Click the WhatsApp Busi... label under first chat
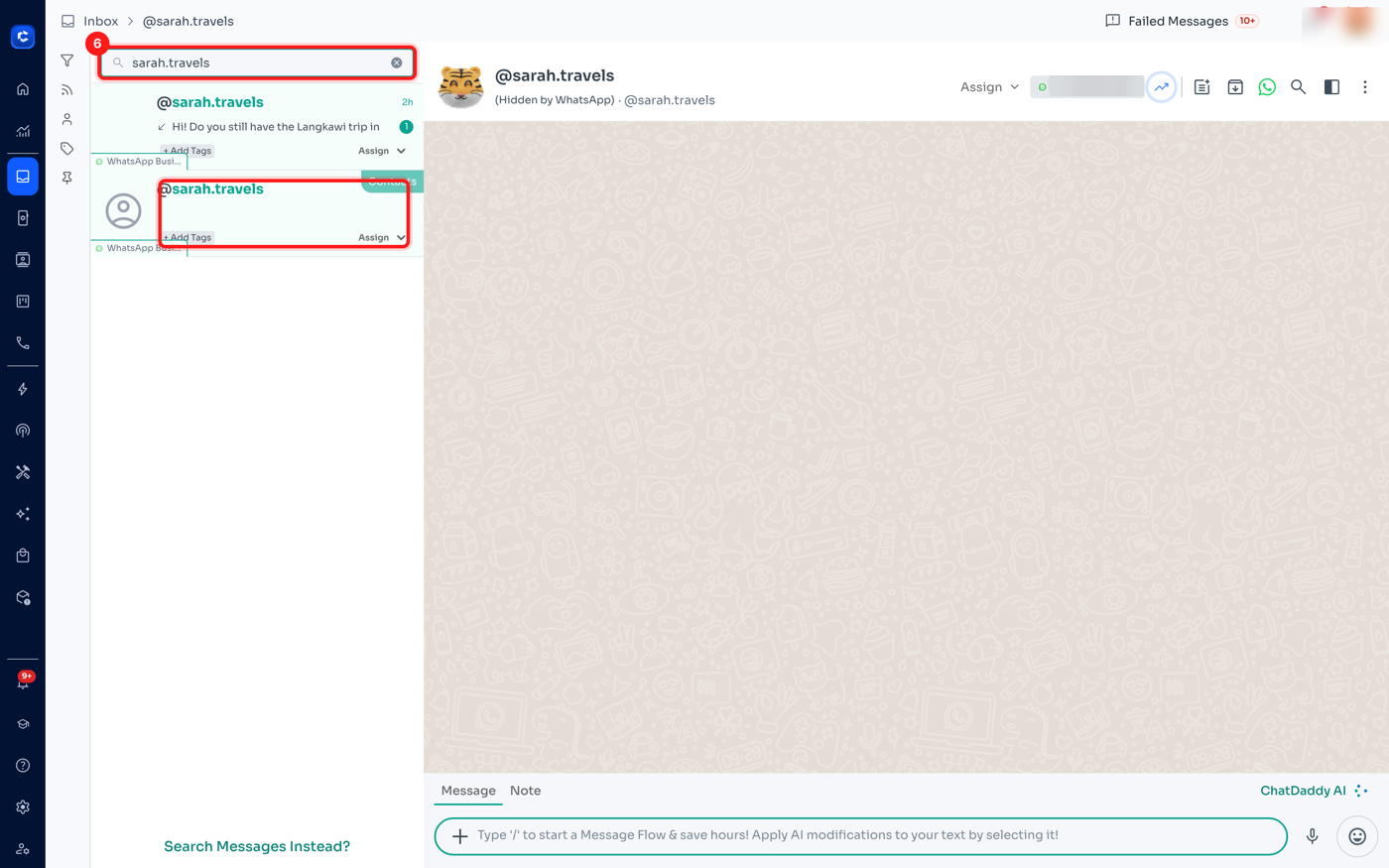 pos(139,162)
